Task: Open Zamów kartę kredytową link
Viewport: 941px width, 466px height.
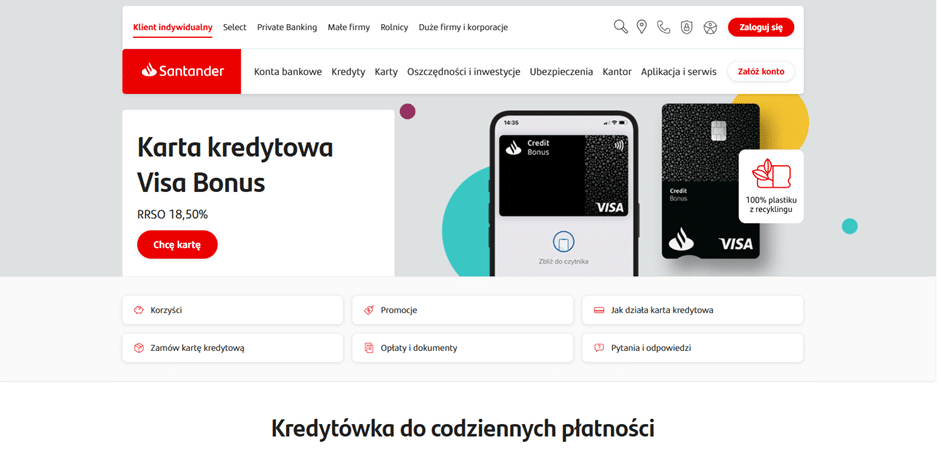Action: click(233, 348)
